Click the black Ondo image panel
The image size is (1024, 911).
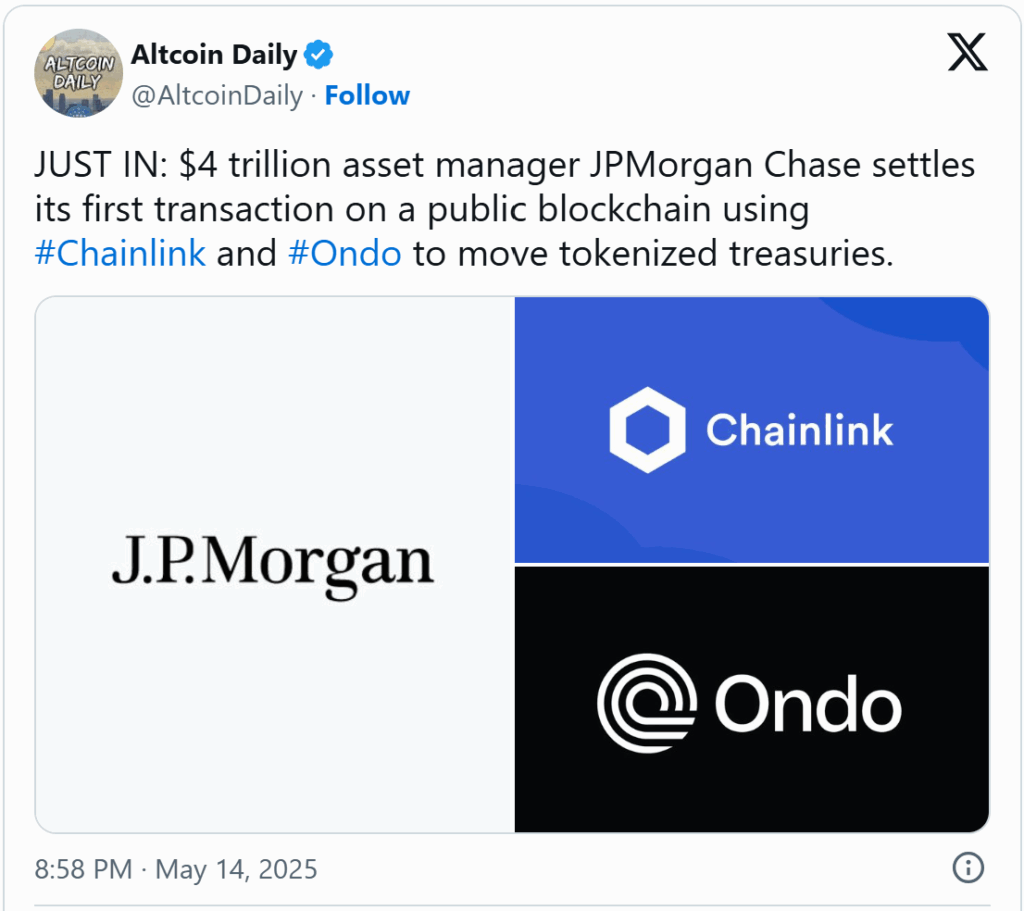752,699
